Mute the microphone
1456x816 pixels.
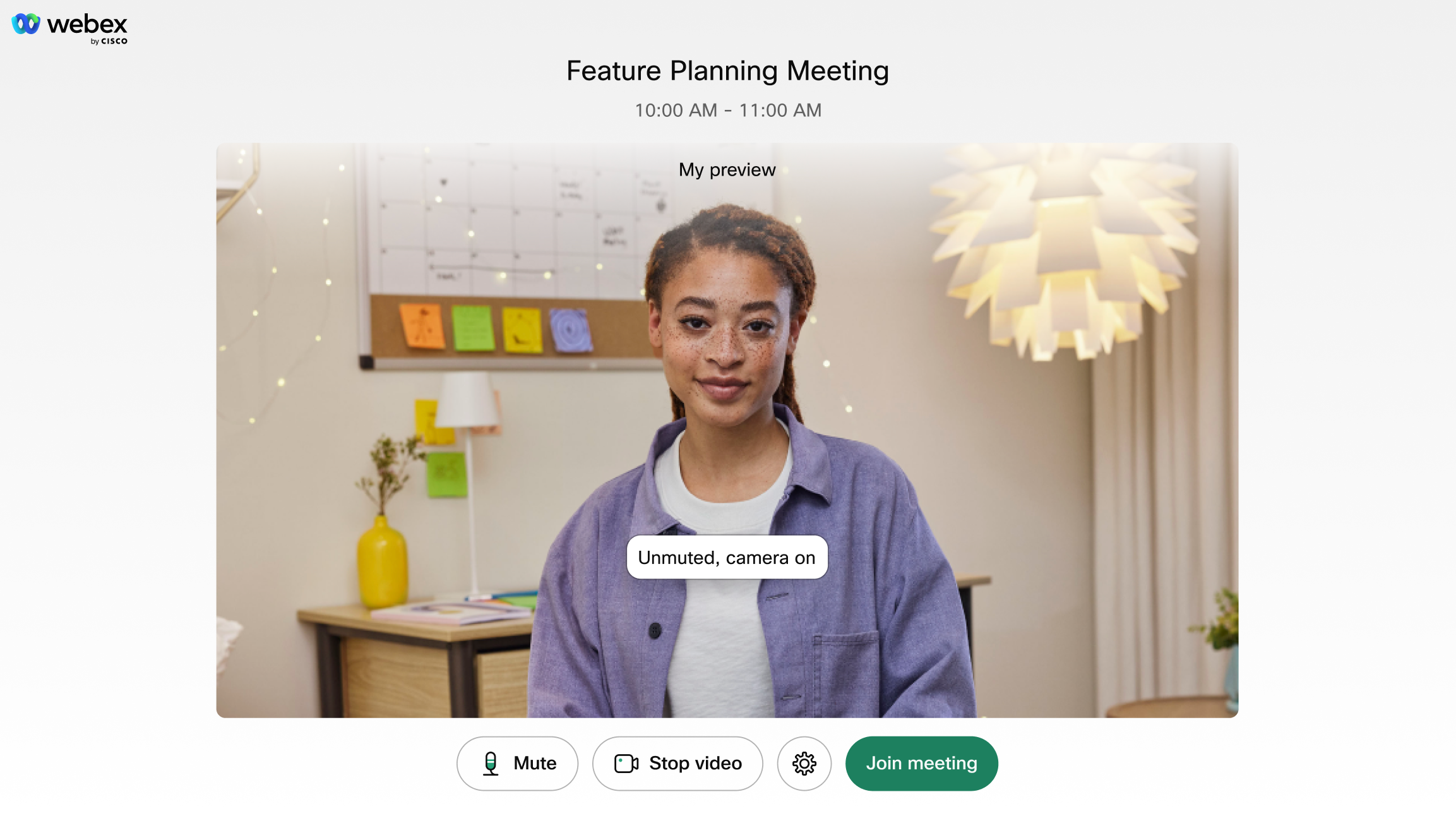517,763
